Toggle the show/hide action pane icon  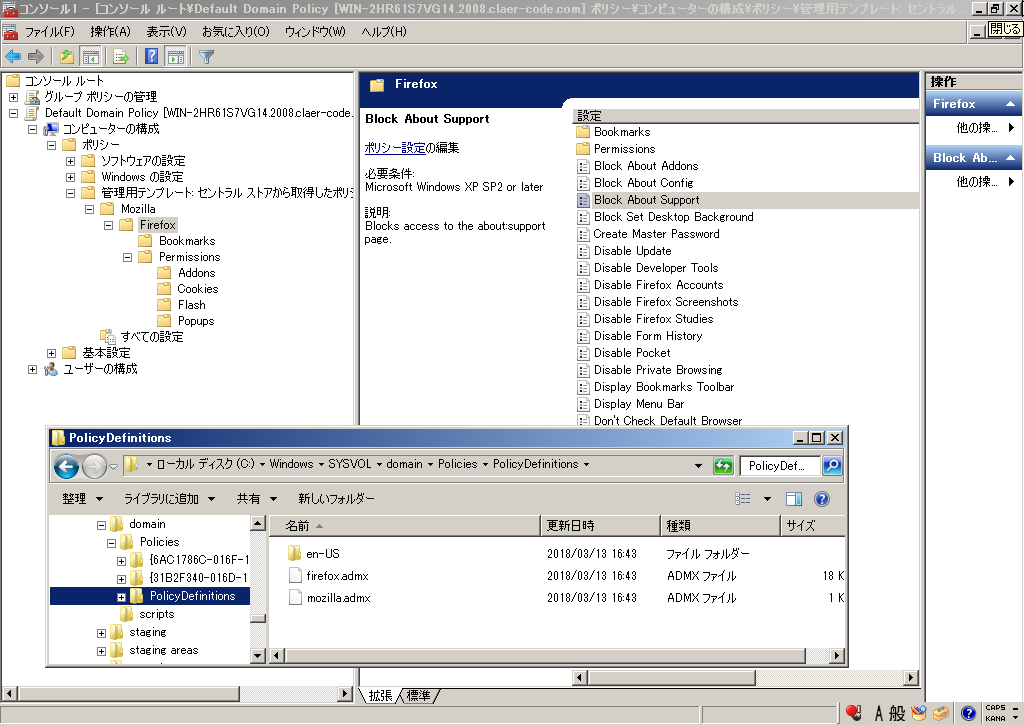(x=176, y=57)
